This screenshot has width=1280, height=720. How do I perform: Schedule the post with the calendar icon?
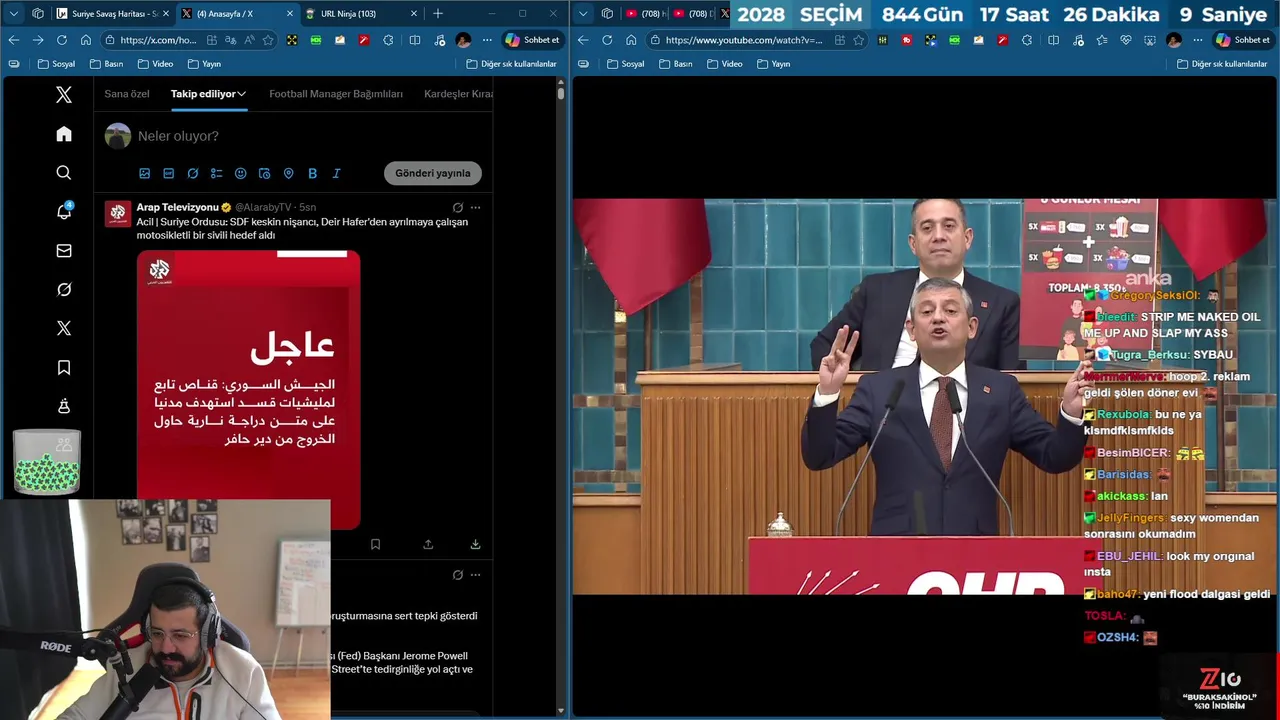pyautogui.click(x=264, y=173)
